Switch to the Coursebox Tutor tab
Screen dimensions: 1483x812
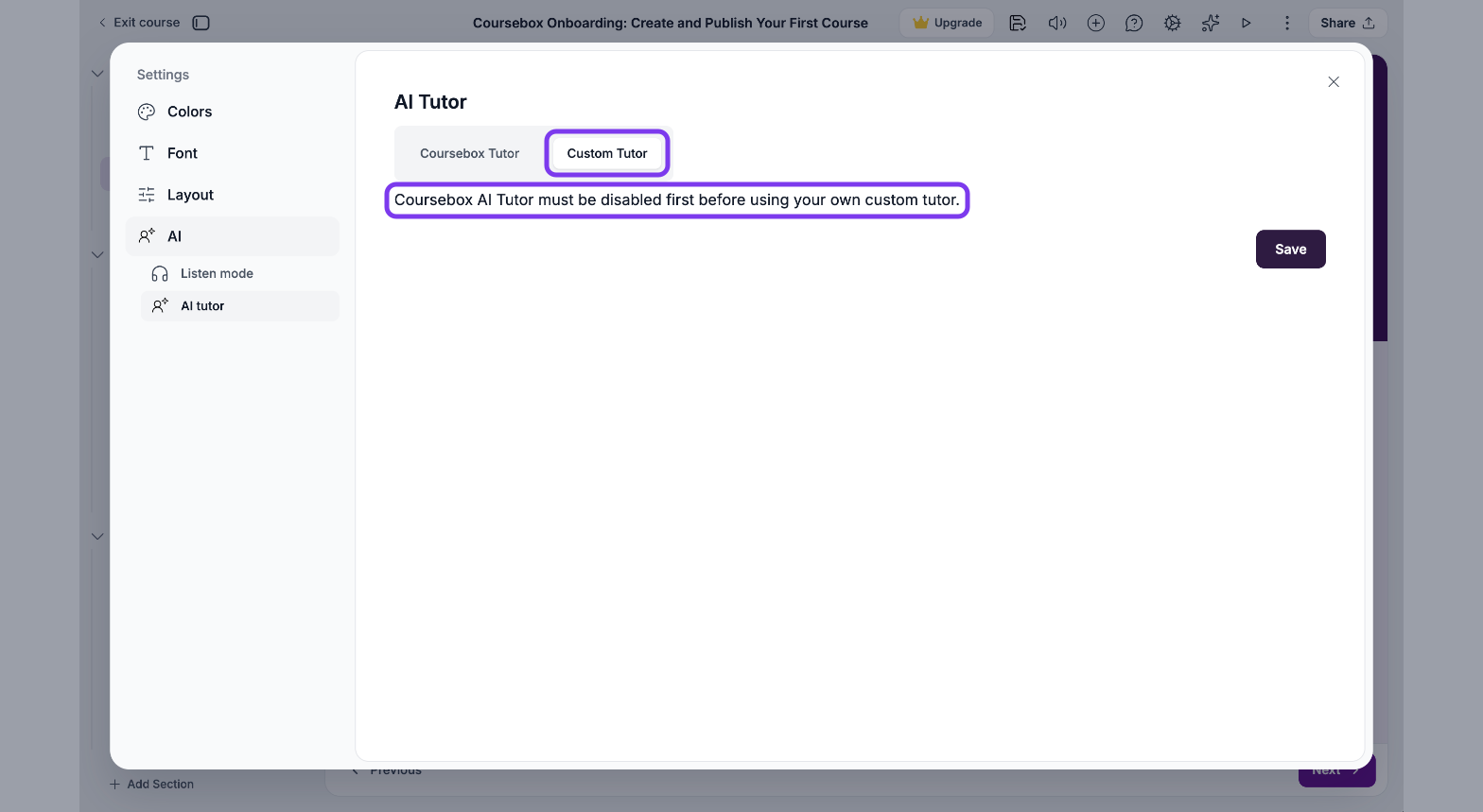tap(470, 153)
